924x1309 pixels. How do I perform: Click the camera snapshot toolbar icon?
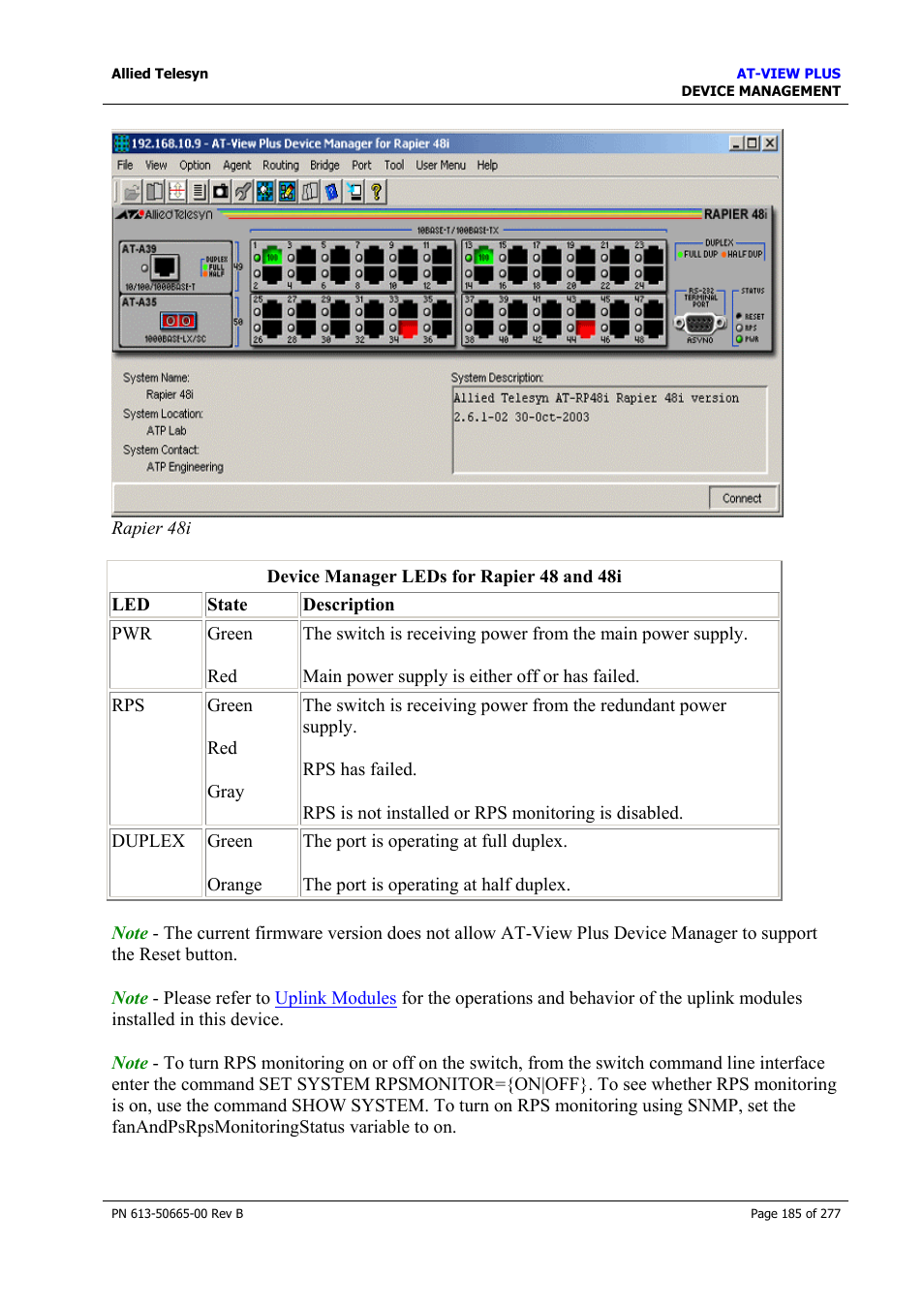[221, 192]
